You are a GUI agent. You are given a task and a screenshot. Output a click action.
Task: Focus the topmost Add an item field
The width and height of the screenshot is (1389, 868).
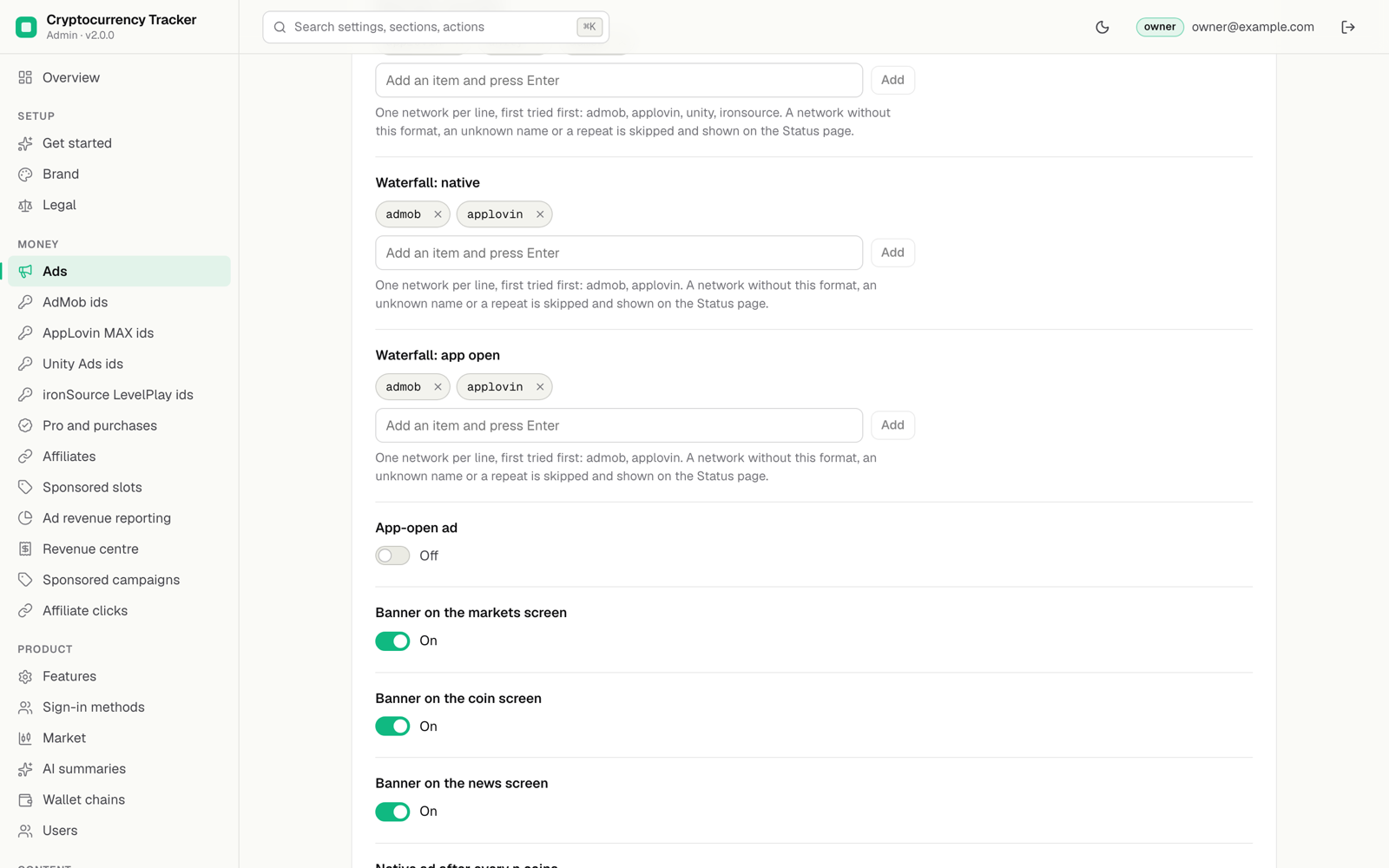point(619,80)
